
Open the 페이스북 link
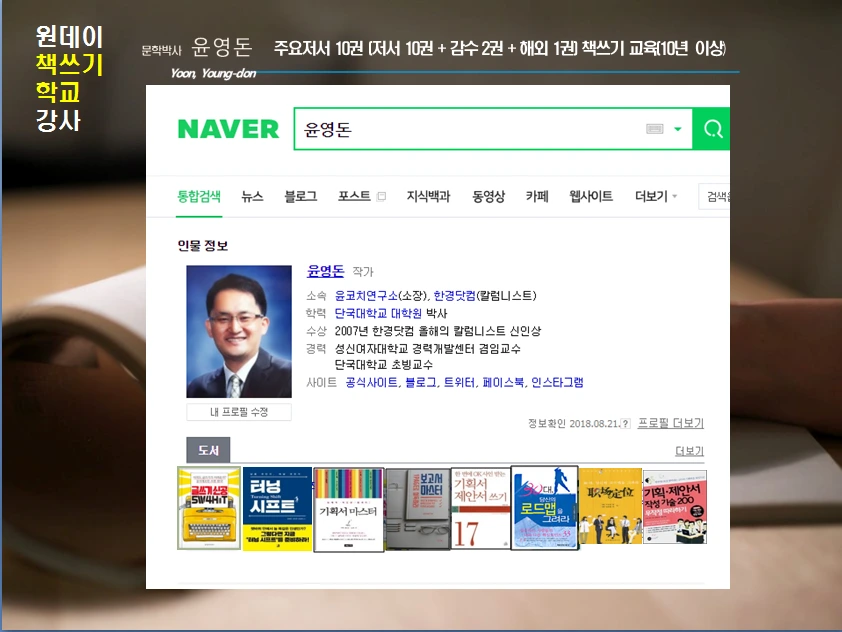(x=503, y=382)
